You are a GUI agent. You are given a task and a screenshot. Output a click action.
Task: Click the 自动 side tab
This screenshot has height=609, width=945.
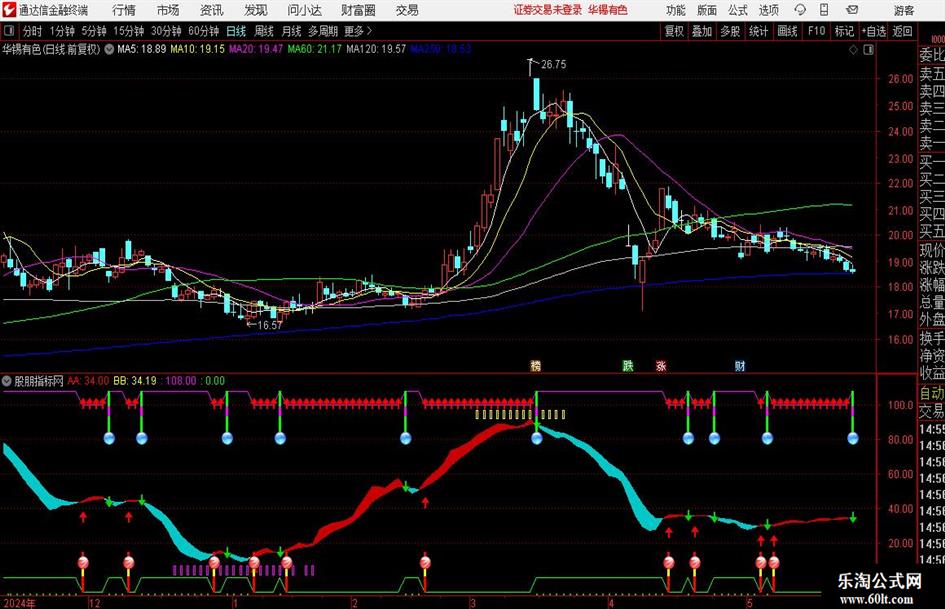pyautogui.click(x=932, y=393)
